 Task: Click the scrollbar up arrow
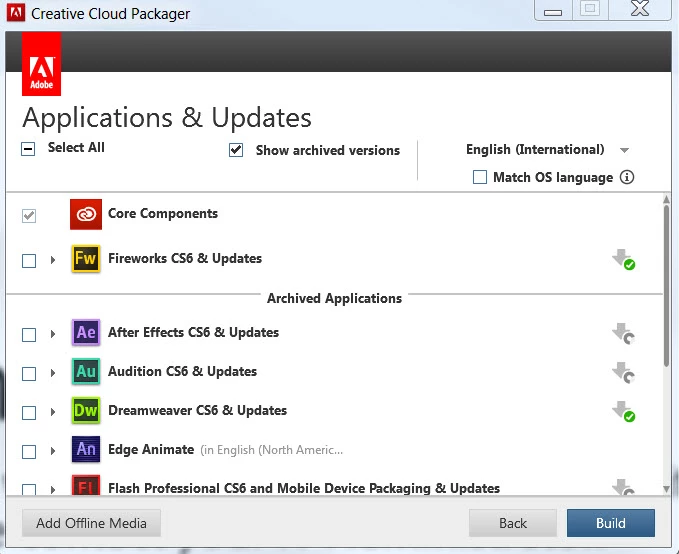[x=666, y=199]
